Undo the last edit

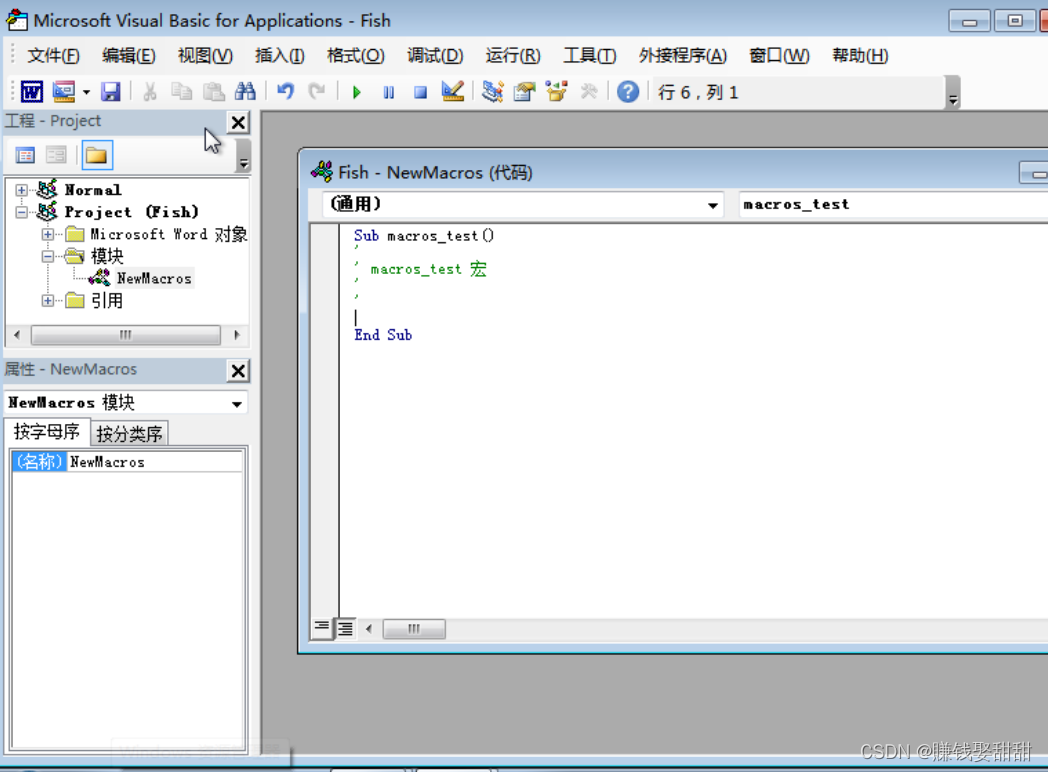point(285,92)
